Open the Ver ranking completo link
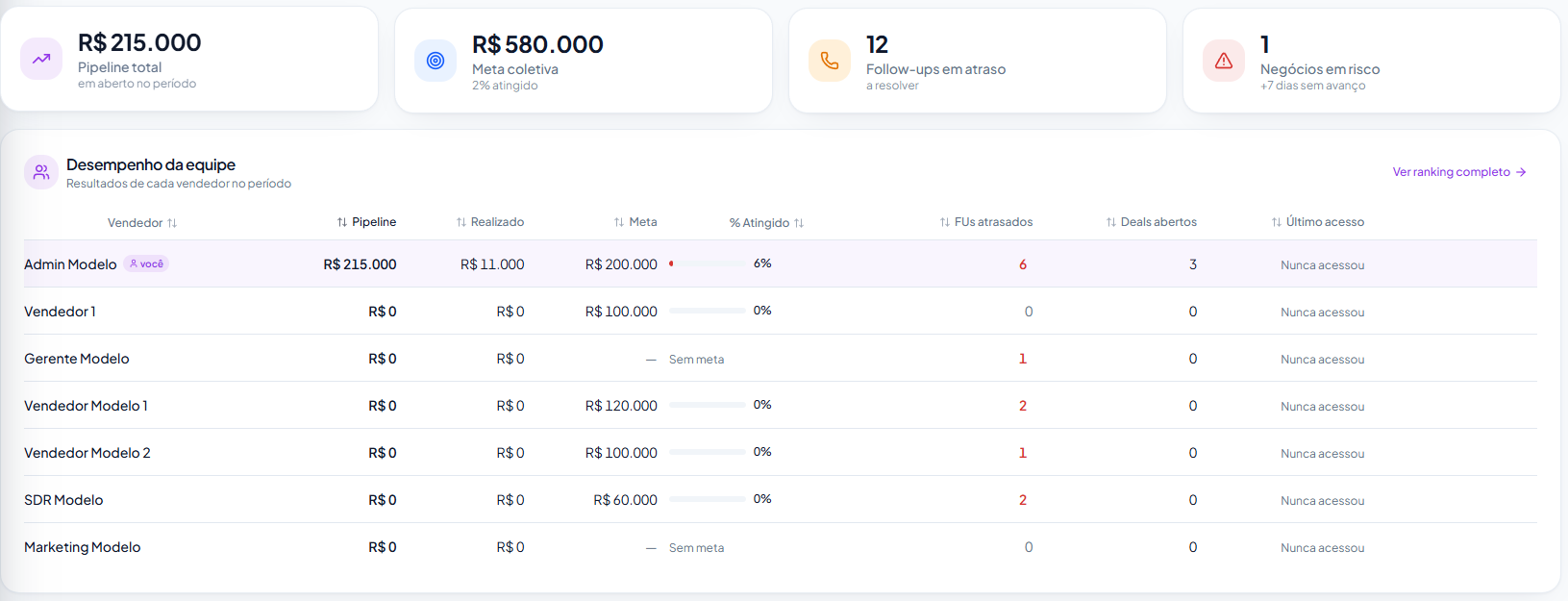The image size is (1568, 601). (x=1459, y=172)
